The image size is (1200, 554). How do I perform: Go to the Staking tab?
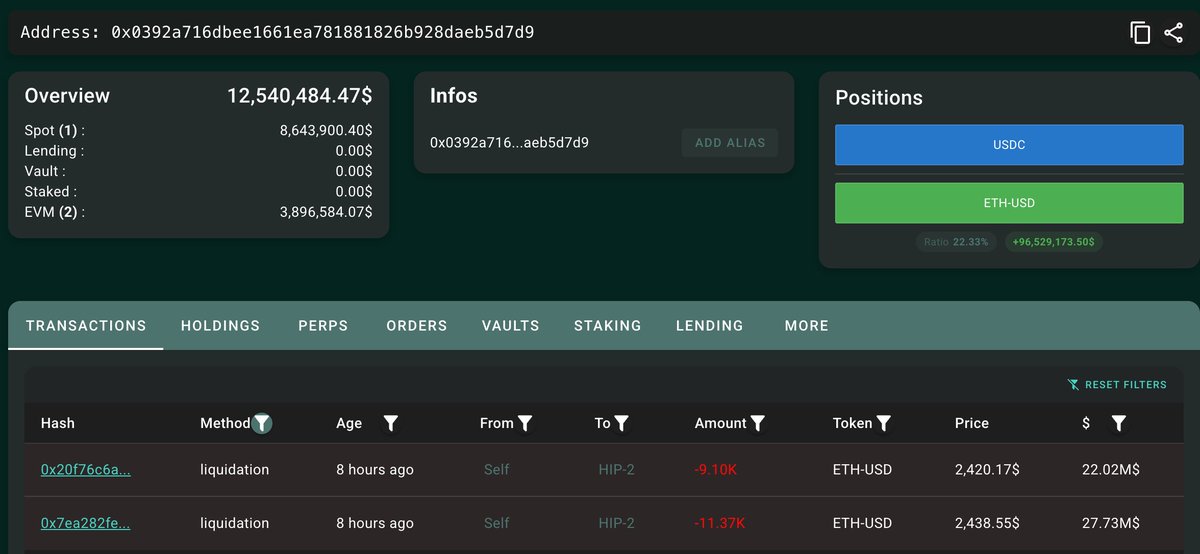coord(607,325)
